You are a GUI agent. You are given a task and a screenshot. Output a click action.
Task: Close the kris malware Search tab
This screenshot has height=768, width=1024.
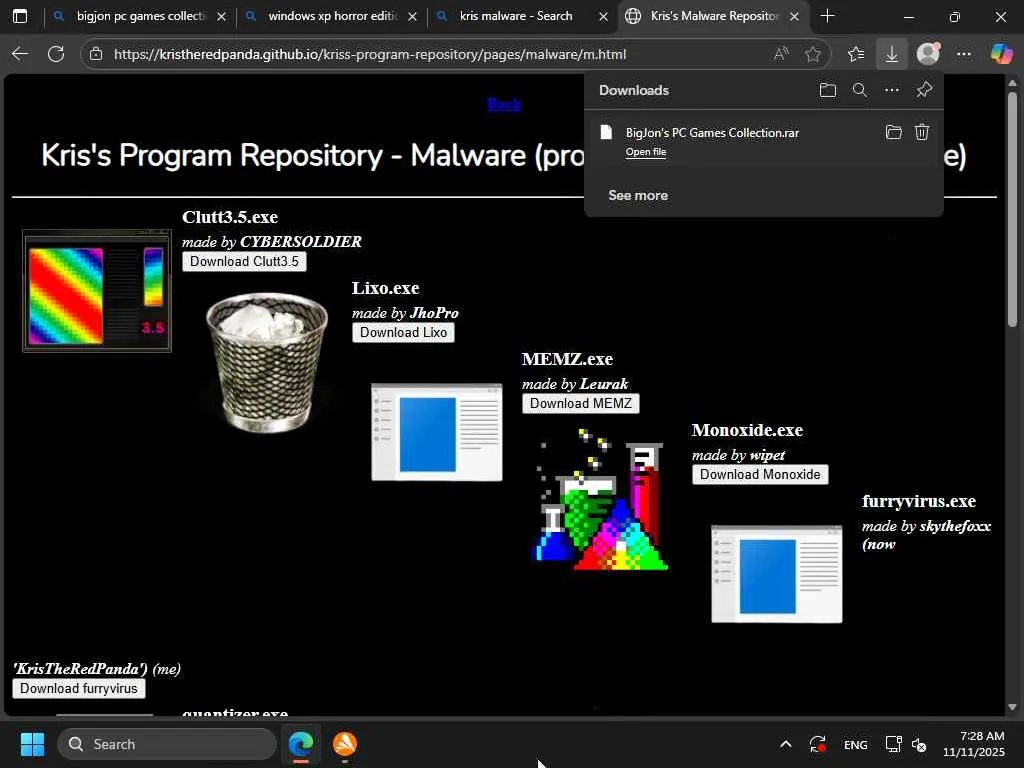coord(603,16)
